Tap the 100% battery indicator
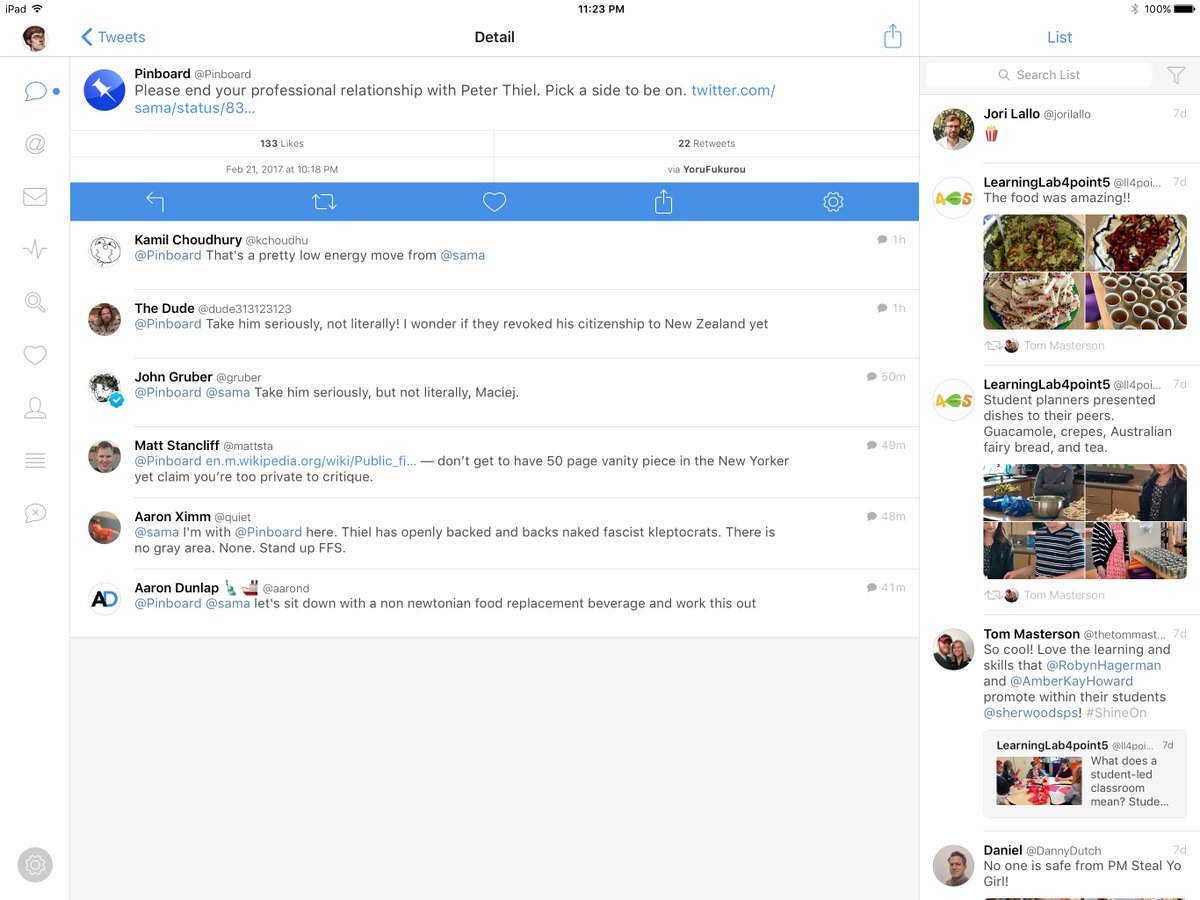 click(1169, 9)
